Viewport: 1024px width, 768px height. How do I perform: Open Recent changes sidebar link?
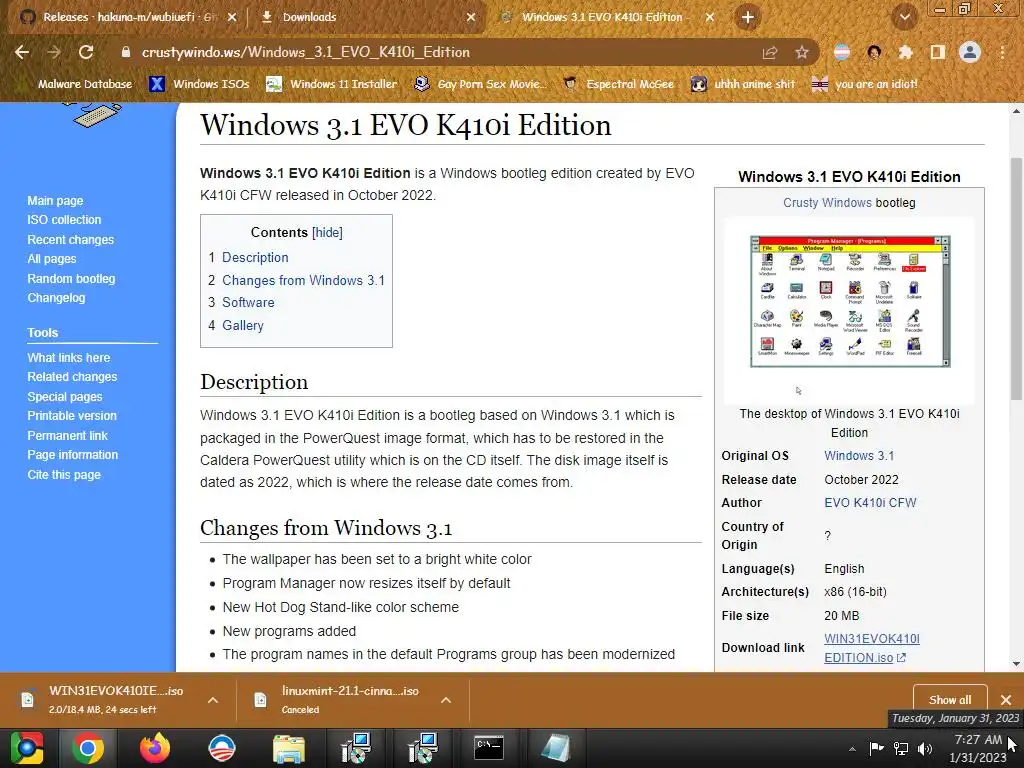71,240
